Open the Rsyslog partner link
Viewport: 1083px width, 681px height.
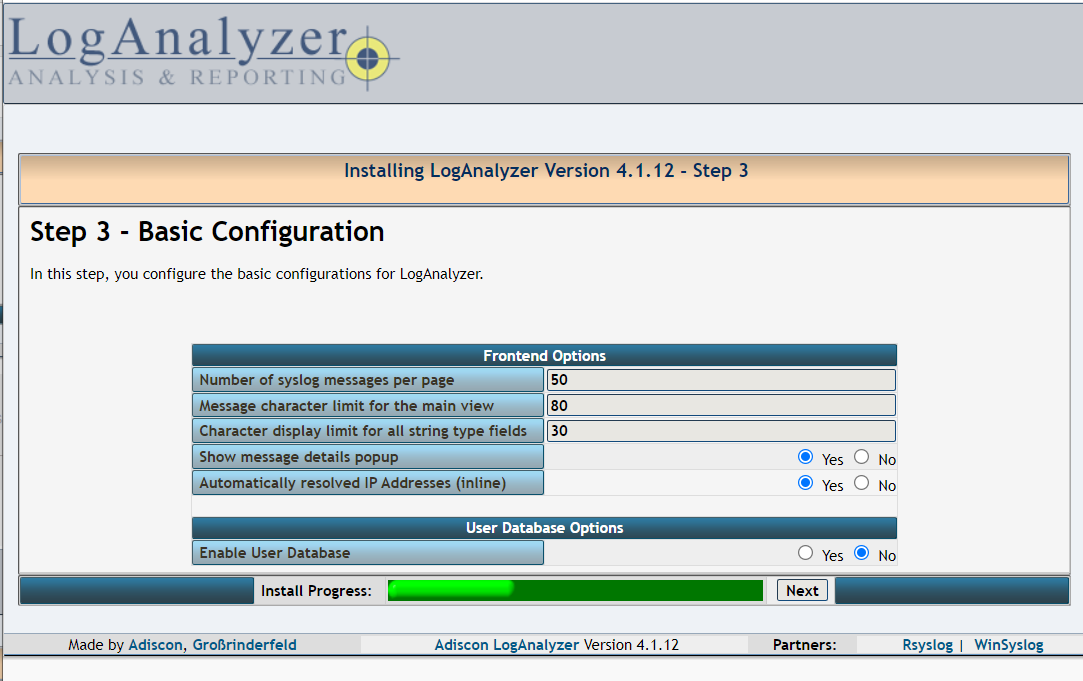927,644
